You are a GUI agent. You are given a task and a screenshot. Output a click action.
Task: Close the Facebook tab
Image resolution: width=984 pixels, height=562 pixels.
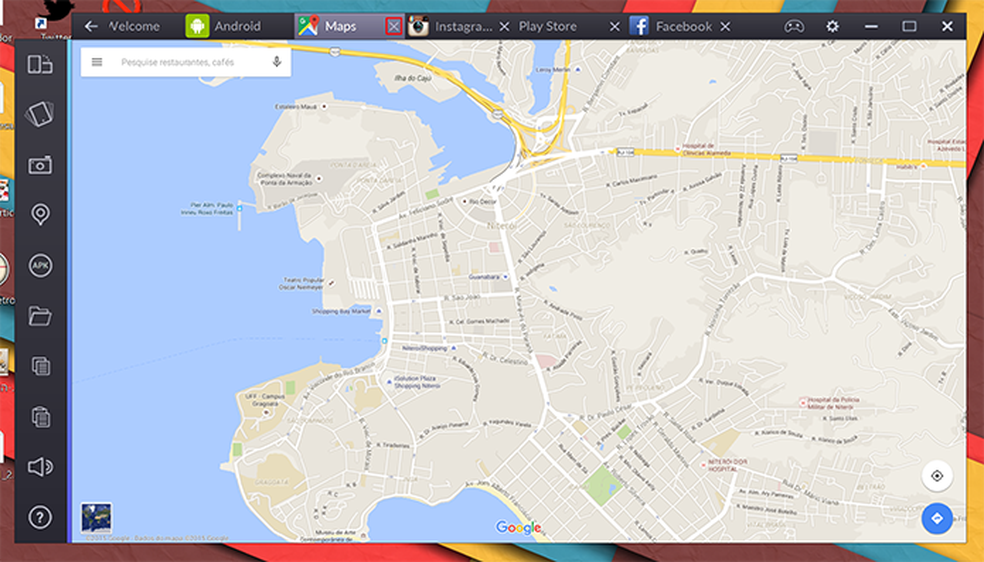(725, 26)
